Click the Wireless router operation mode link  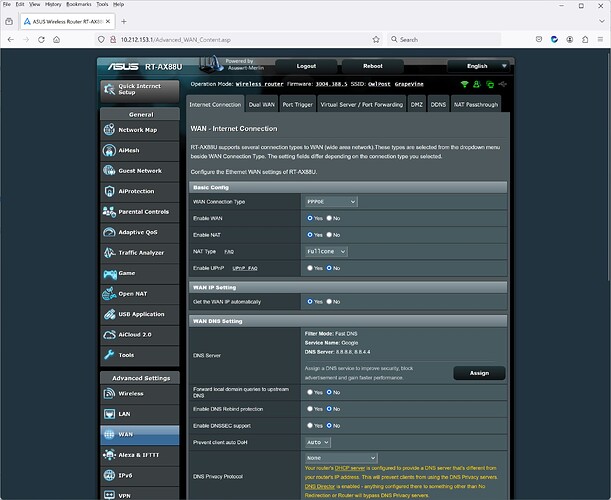coord(260,84)
